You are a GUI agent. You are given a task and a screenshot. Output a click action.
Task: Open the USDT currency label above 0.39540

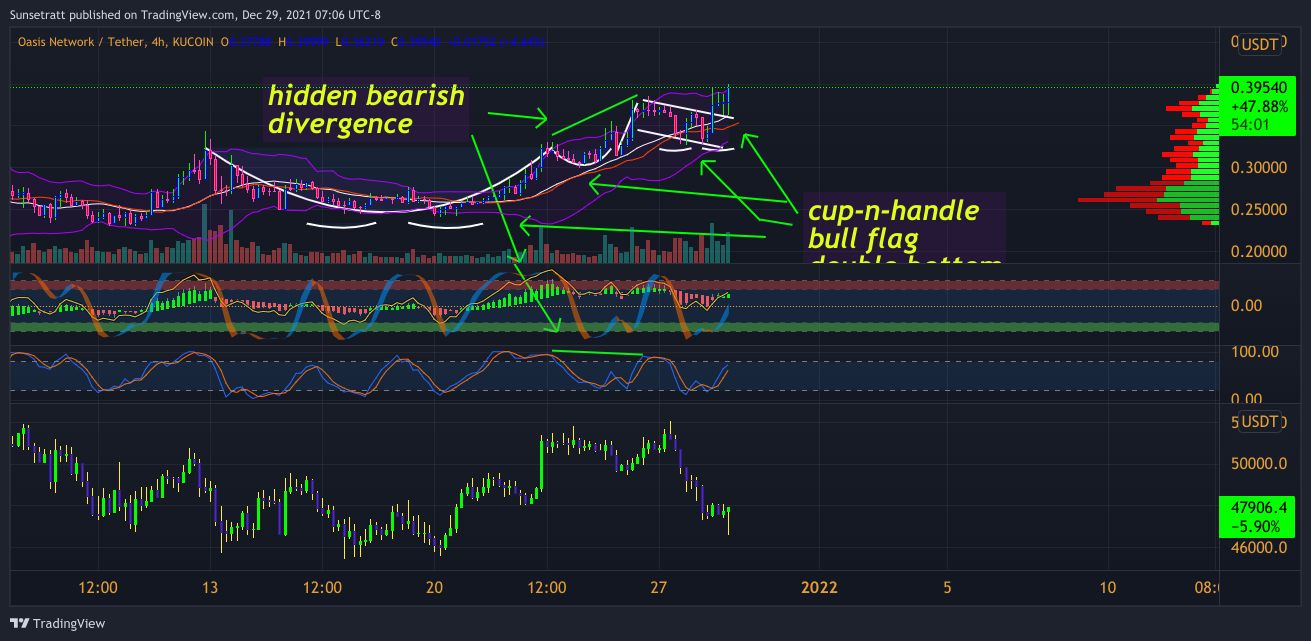coord(1260,44)
